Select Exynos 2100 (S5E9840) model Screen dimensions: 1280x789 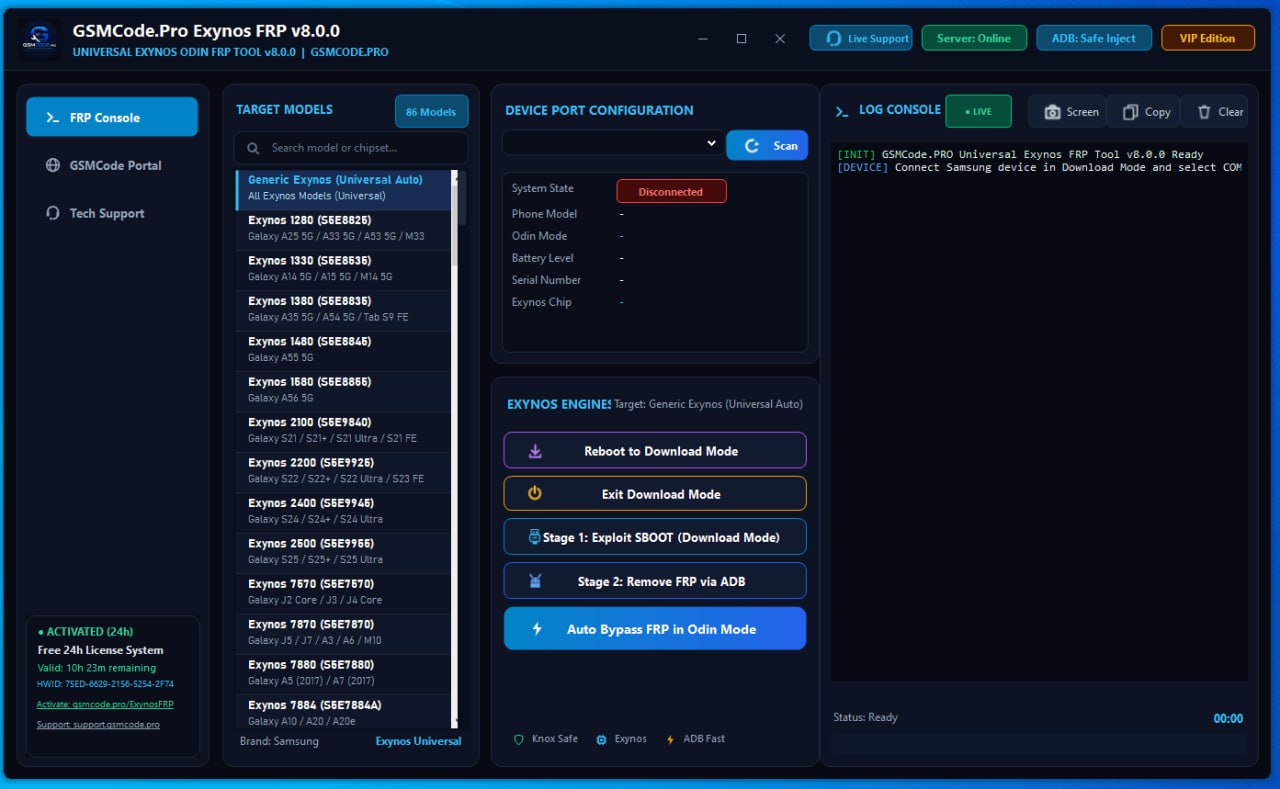(x=343, y=430)
